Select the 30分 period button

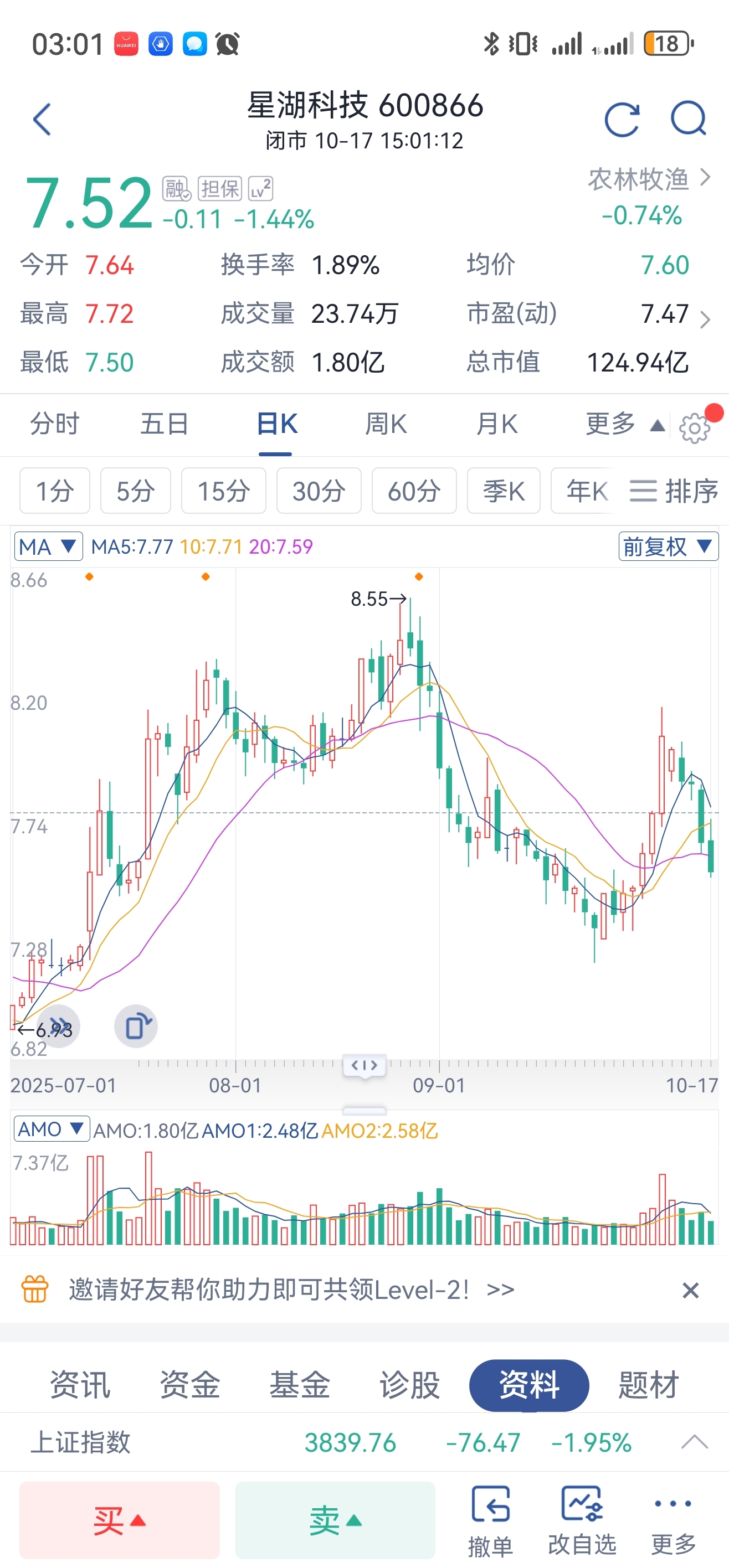tap(319, 491)
